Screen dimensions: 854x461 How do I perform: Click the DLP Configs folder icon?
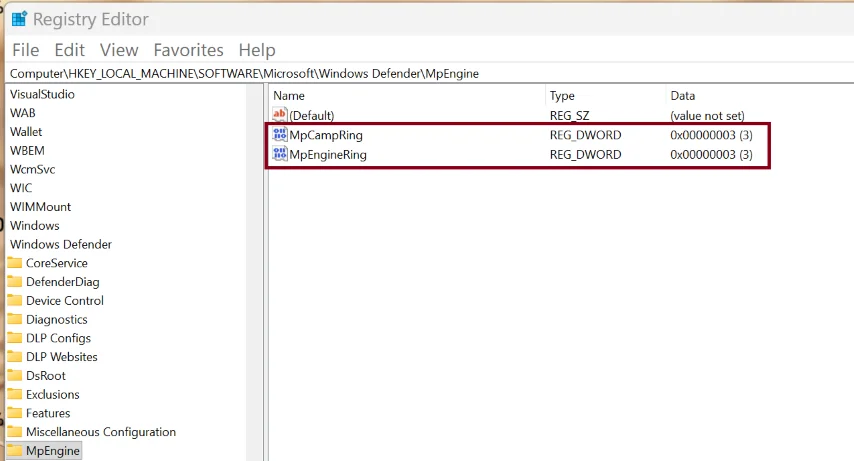click(x=15, y=338)
